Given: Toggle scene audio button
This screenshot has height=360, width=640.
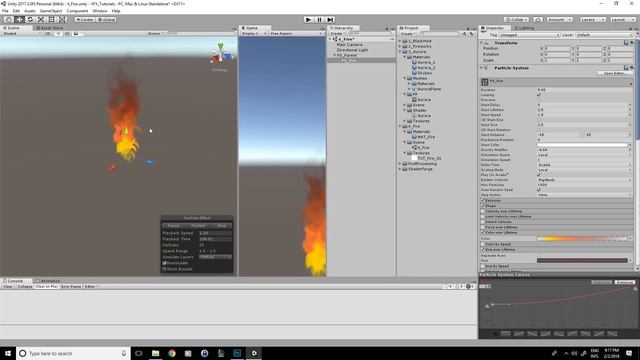Looking at the screenshot, I should [x=67, y=33].
